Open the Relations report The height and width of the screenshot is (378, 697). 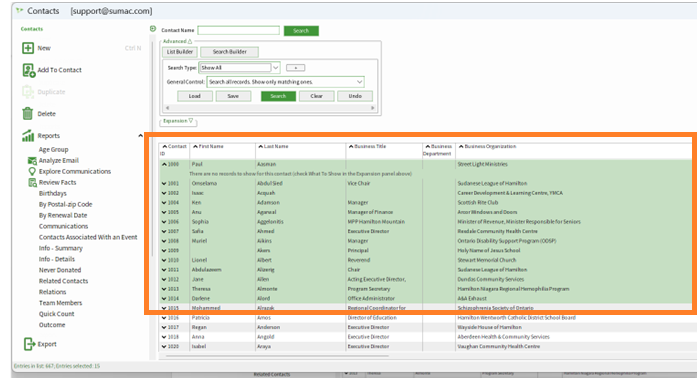(x=52, y=292)
